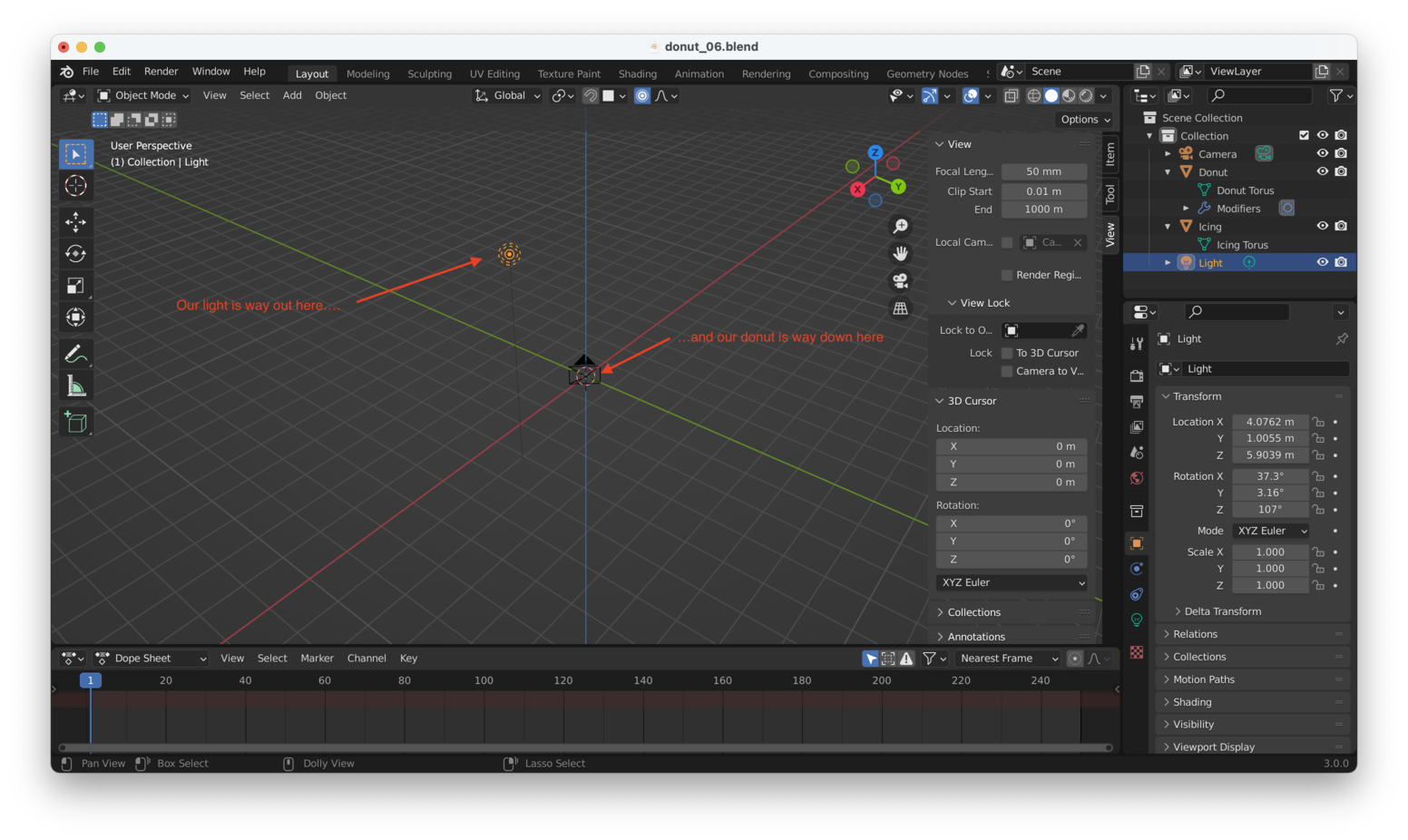Click the Options button in viewport header
Screen dimensions: 1408x840
(1085, 120)
